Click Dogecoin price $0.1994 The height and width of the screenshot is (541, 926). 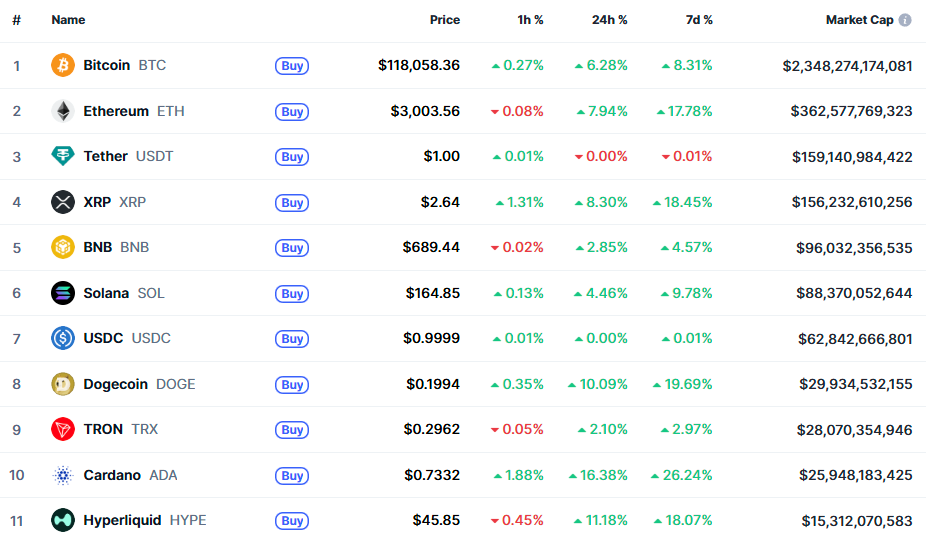tap(433, 384)
